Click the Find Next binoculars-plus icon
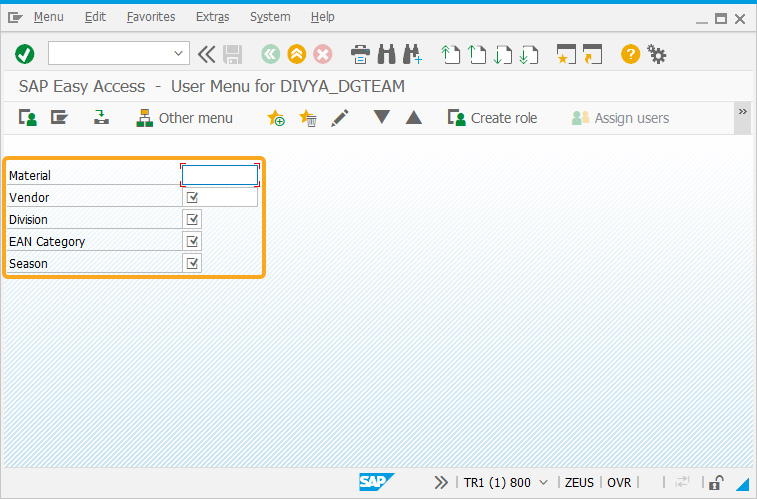757x499 pixels. [x=412, y=54]
